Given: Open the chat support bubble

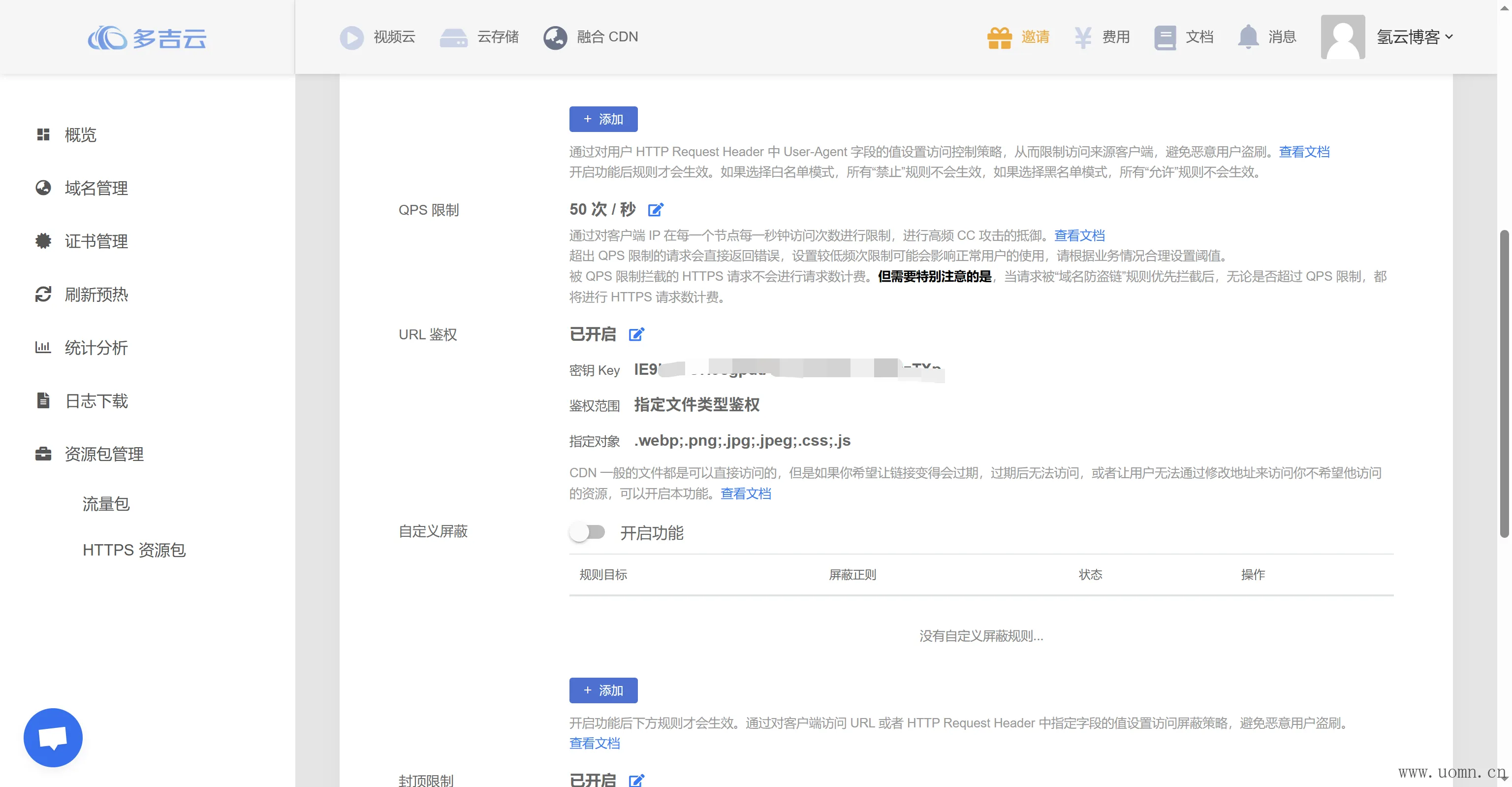Looking at the screenshot, I should coord(53,737).
